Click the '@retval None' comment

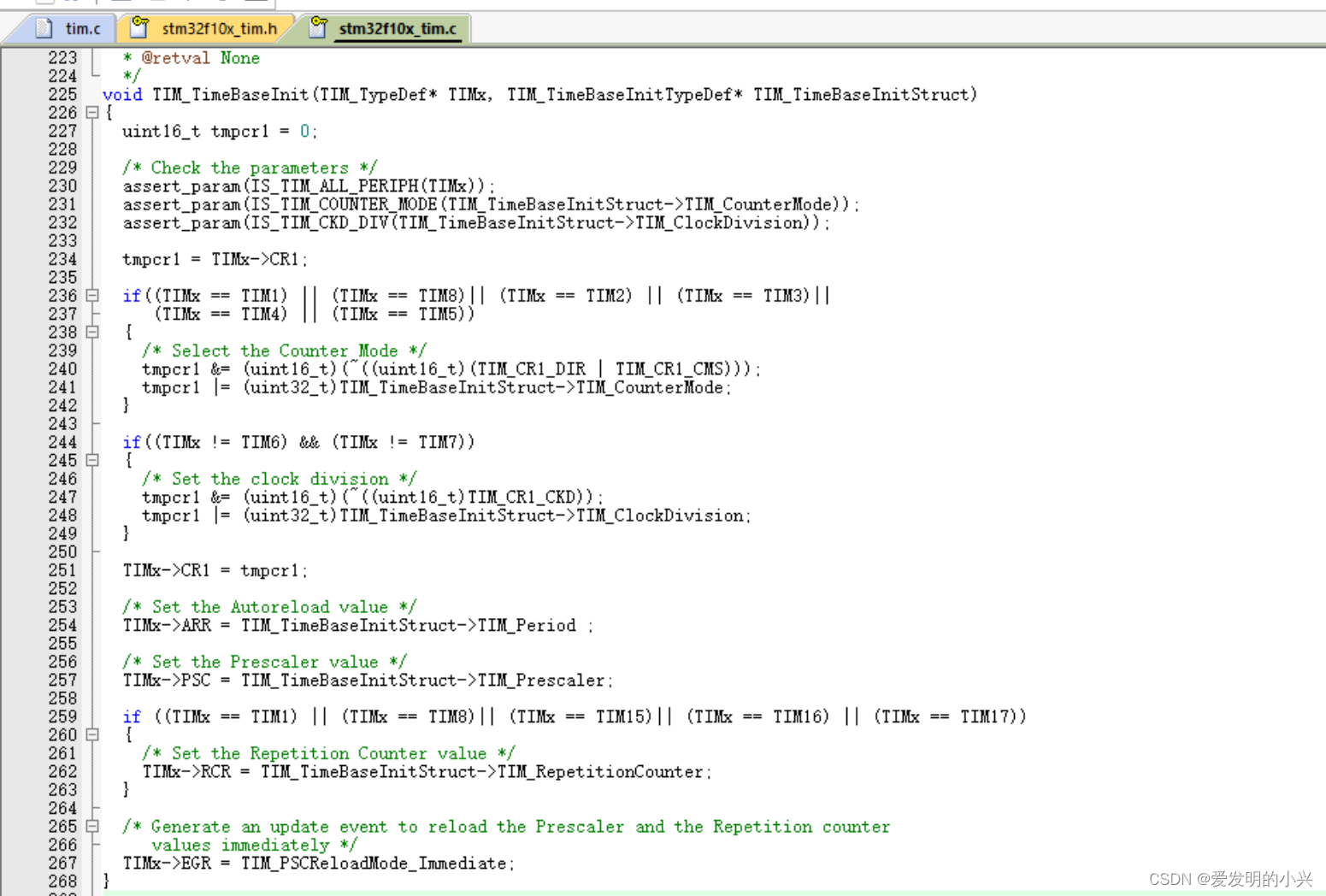(x=191, y=58)
